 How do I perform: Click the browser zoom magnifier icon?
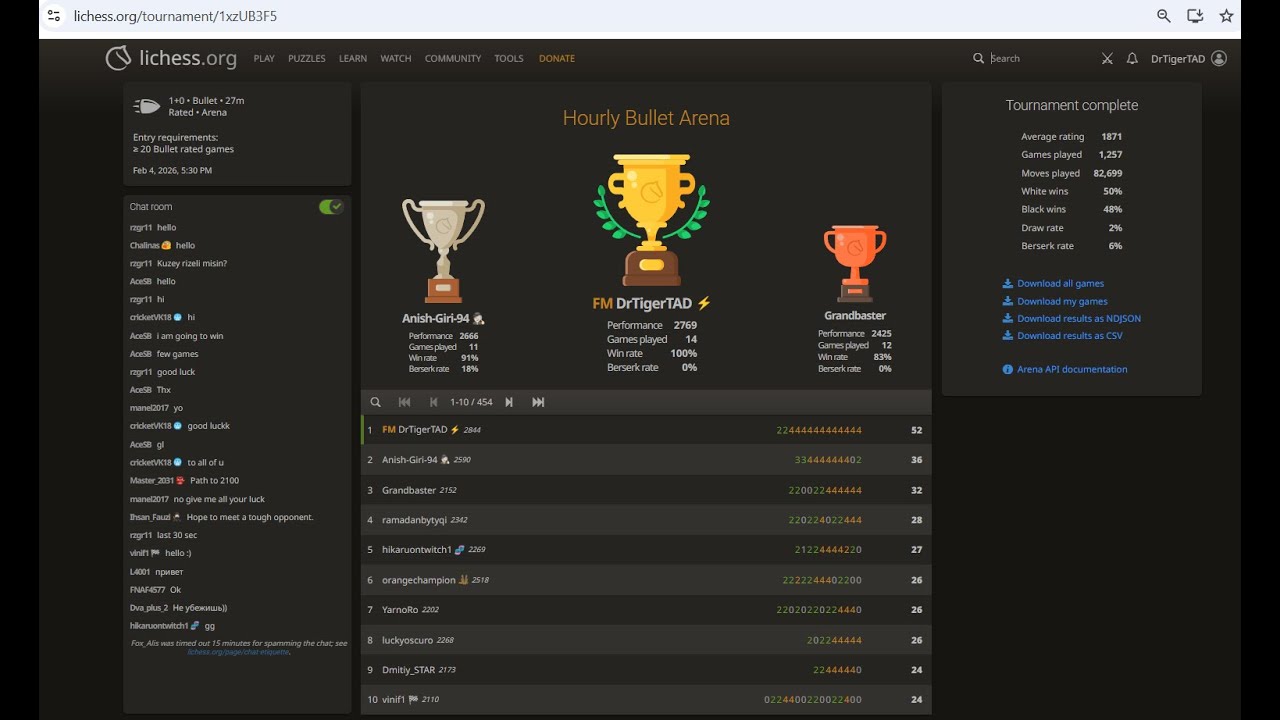pos(1164,16)
